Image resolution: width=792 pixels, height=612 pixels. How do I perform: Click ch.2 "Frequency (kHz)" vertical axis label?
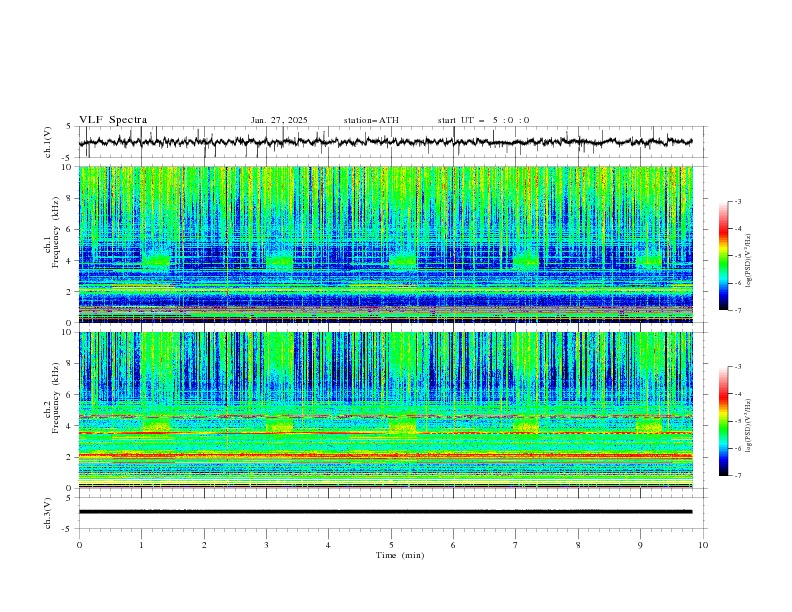tap(56, 398)
